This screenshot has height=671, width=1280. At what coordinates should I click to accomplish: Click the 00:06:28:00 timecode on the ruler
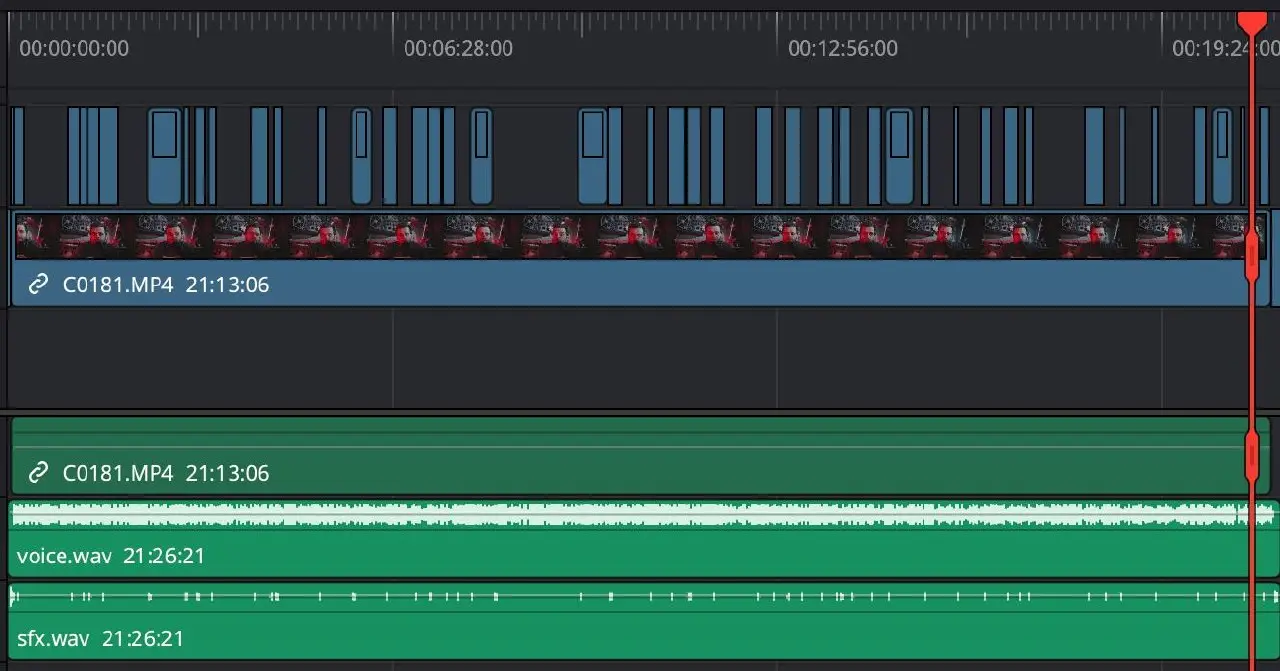tap(458, 48)
